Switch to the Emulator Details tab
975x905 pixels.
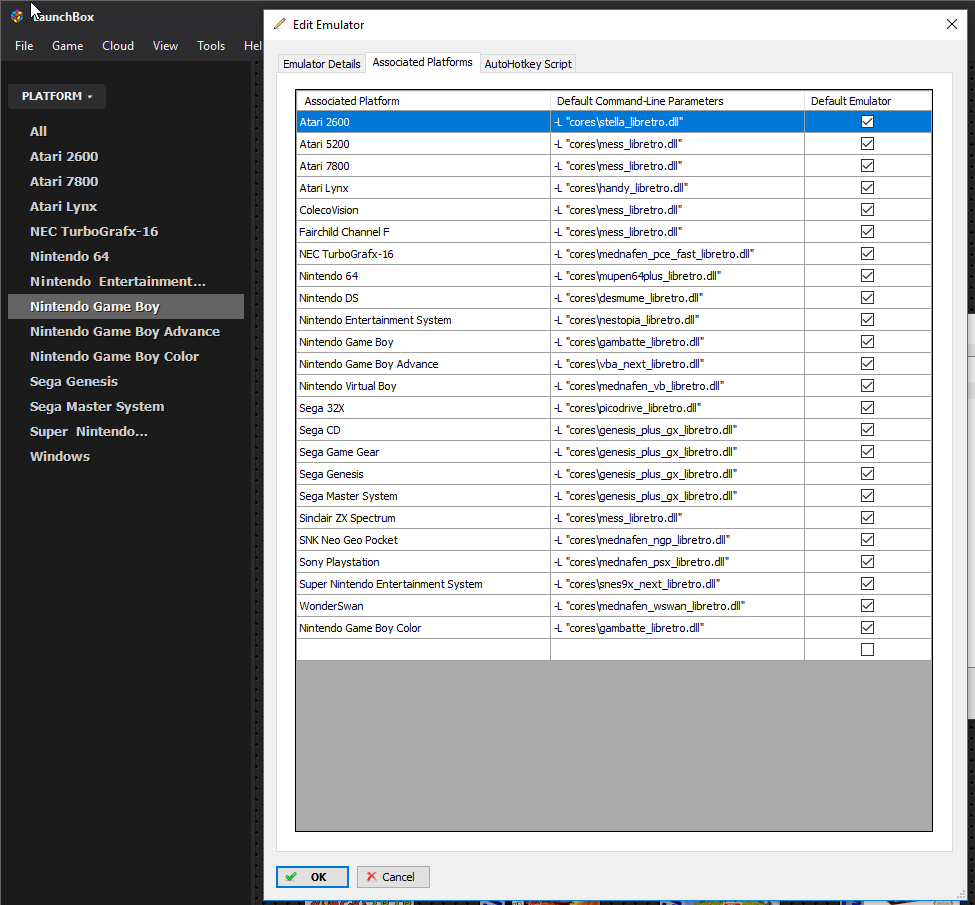click(321, 64)
